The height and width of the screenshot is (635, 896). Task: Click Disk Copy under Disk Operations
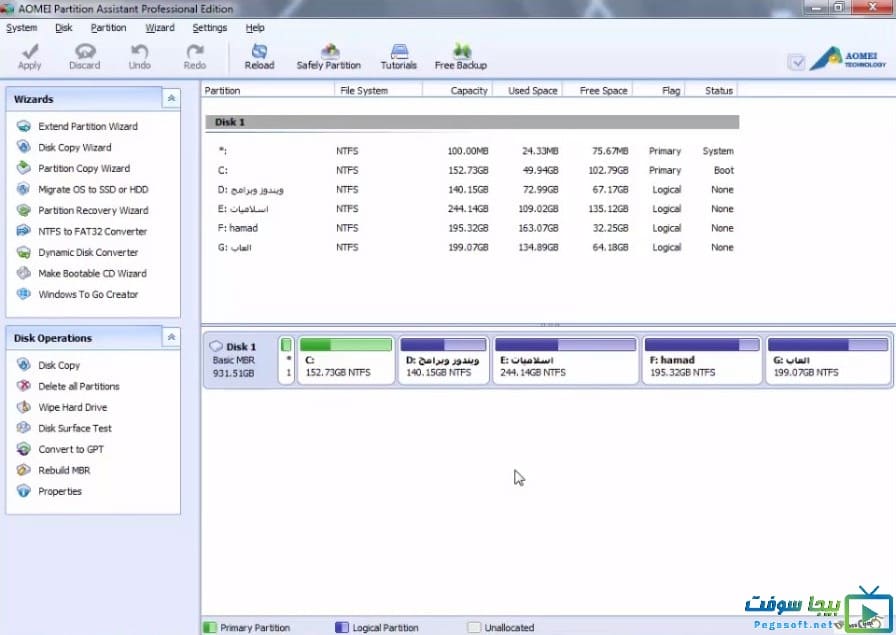pyautogui.click(x=59, y=365)
